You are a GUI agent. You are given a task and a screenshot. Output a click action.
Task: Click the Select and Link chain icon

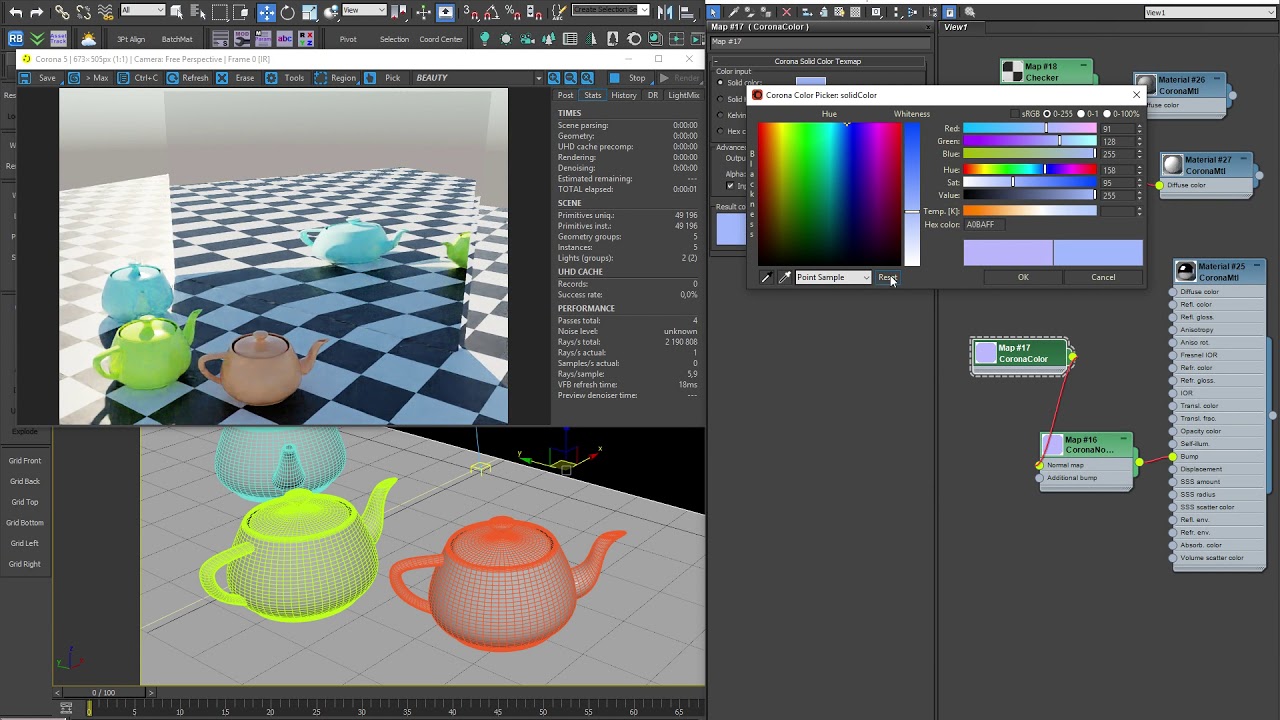click(x=62, y=12)
